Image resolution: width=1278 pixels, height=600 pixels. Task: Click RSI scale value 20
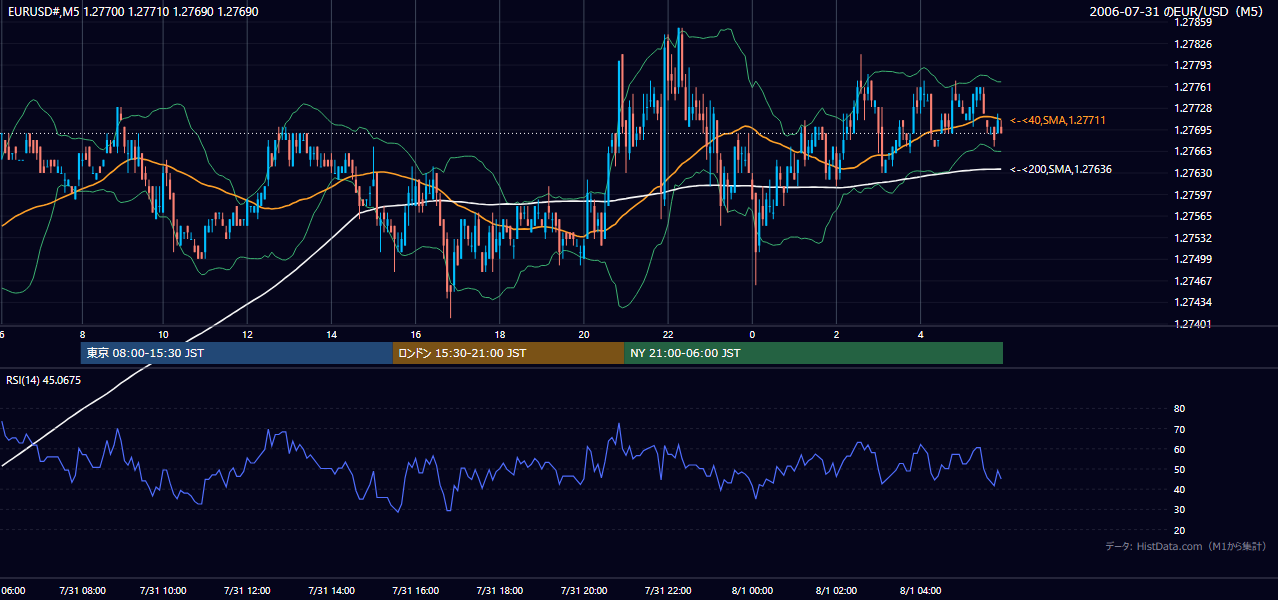(1179, 530)
